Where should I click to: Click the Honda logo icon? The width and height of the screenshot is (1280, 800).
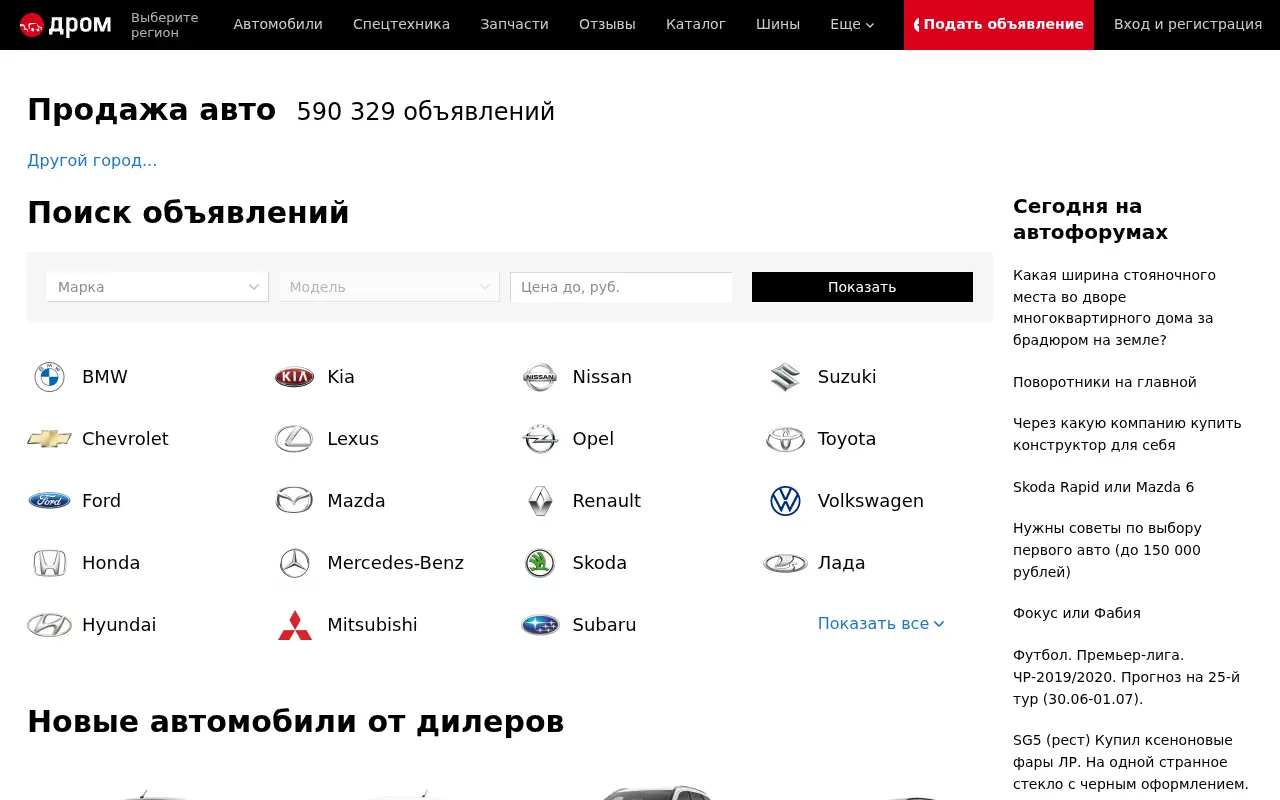pos(49,563)
